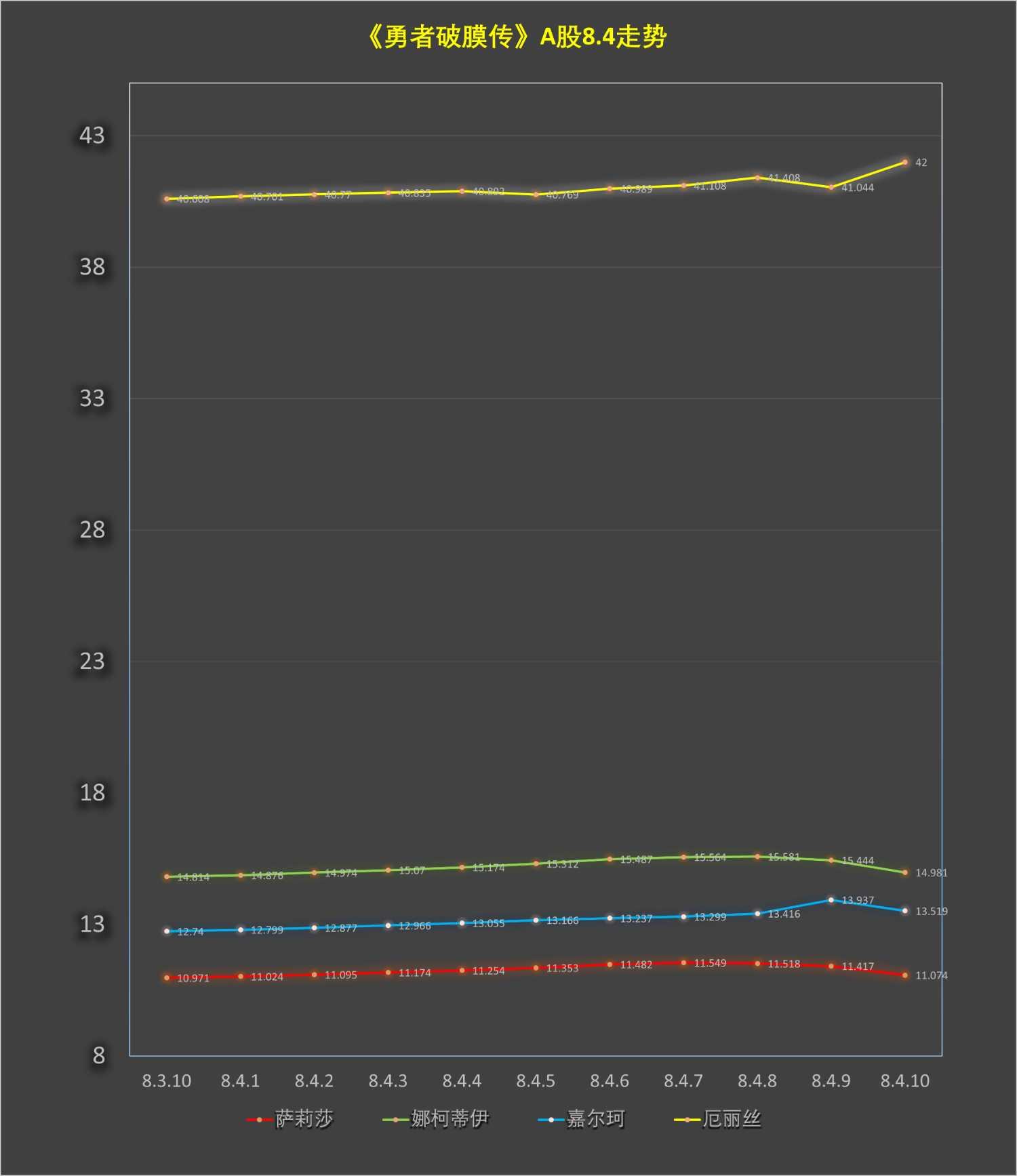Click the 43 y-axis label
1017x1176 pixels.
pyautogui.click(x=92, y=136)
